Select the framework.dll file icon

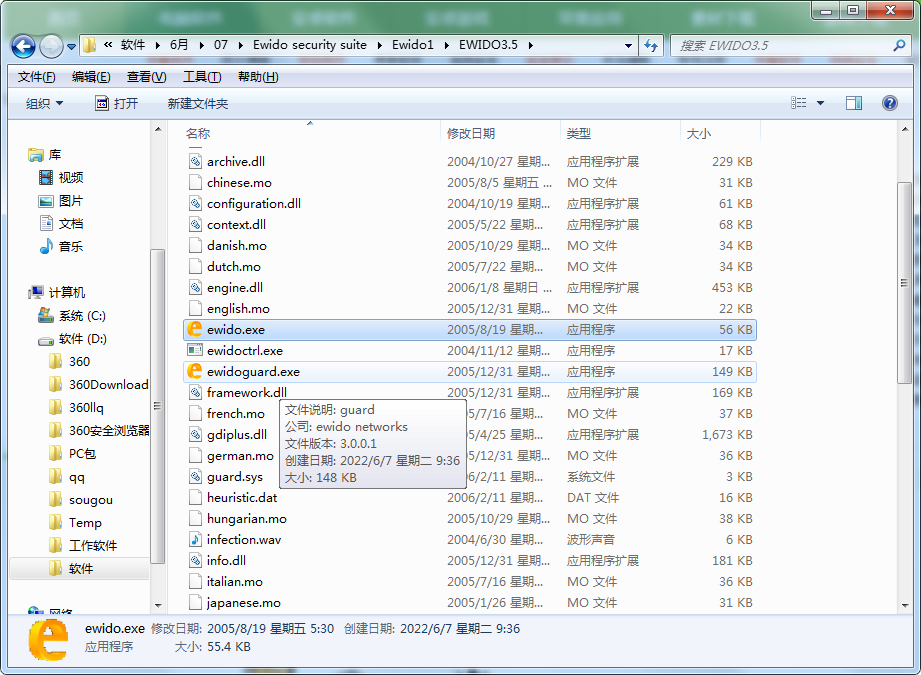195,392
